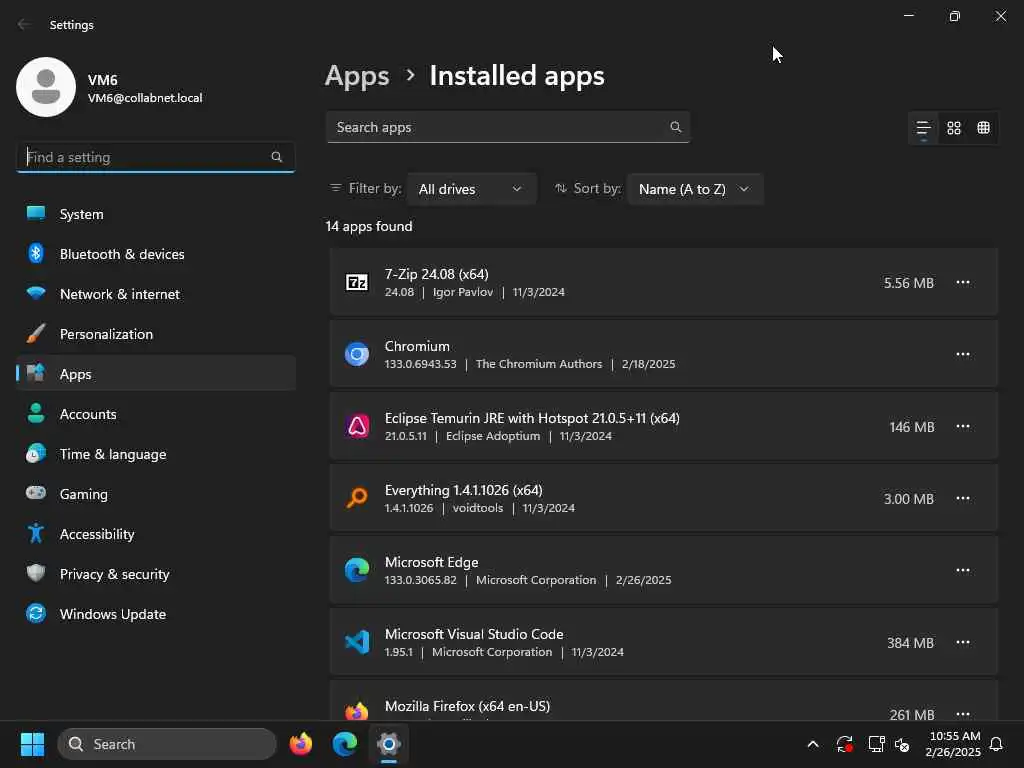Open the notifications bell
Screen dimensions: 1024x768
click(x=996, y=744)
